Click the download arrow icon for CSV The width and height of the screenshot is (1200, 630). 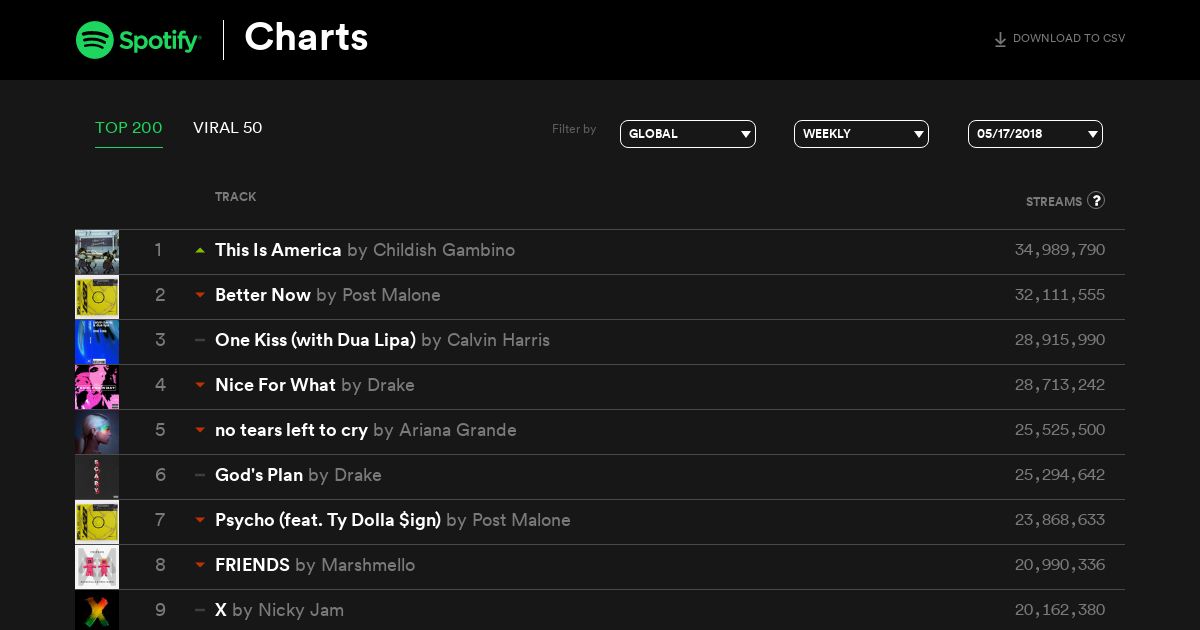point(1000,40)
